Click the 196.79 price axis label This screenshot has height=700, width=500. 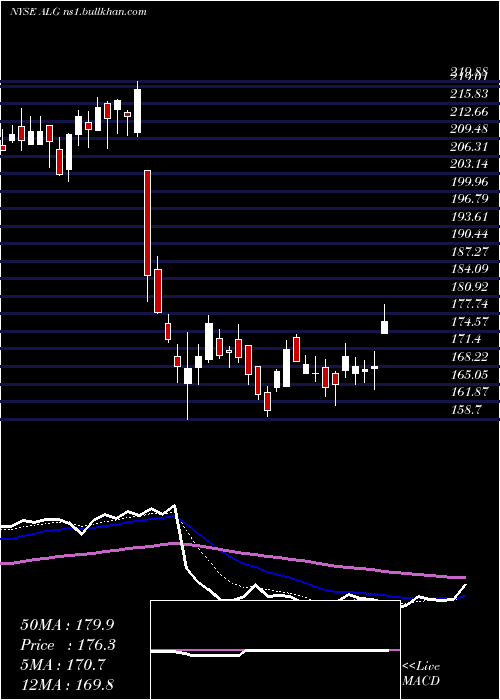[469, 199]
